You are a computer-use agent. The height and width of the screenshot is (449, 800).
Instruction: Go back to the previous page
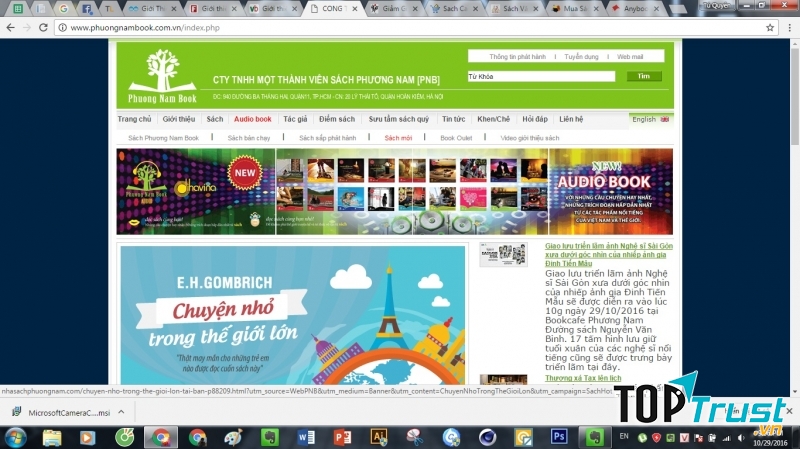tap(10, 28)
